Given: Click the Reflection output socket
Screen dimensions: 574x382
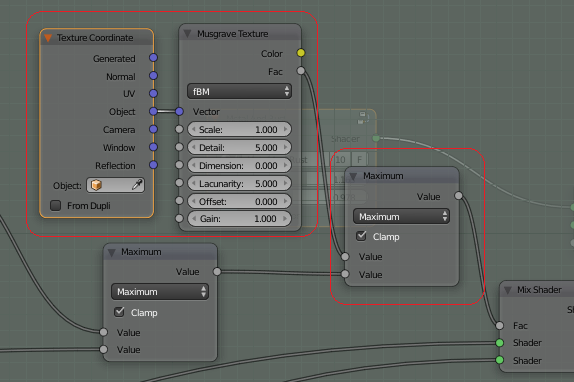Looking at the screenshot, I should point(153,165).
